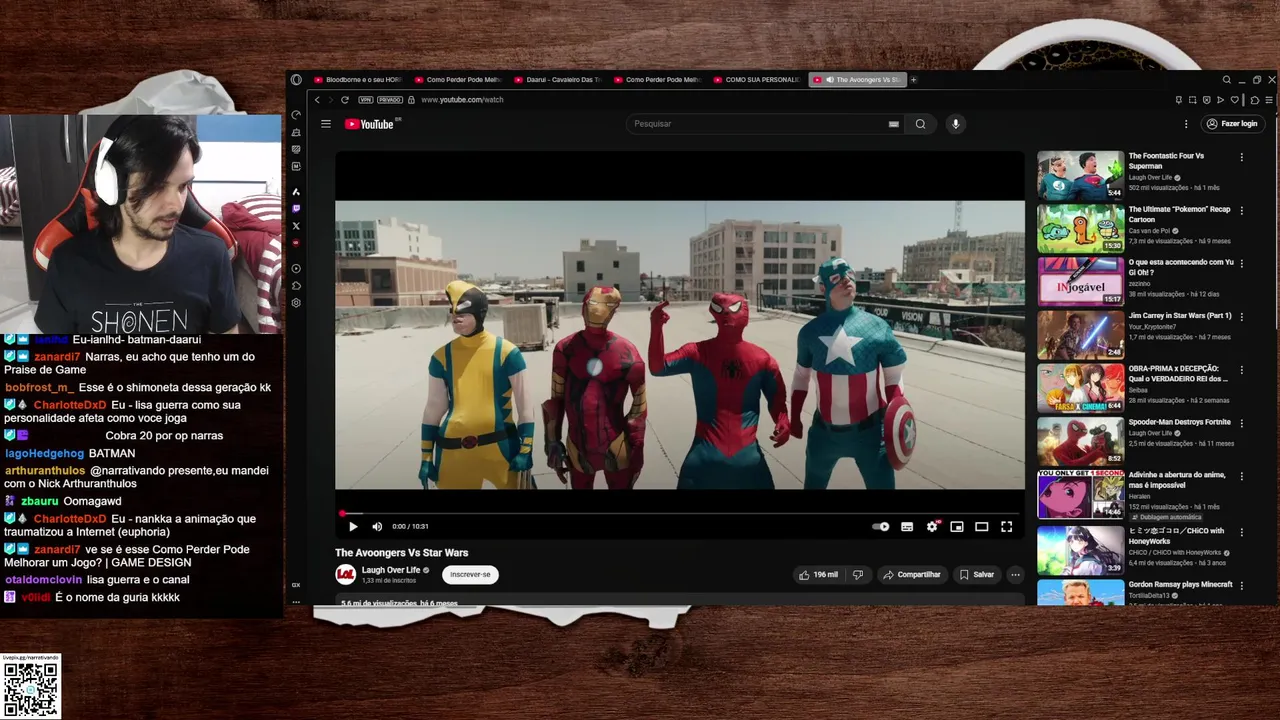Go to YouTube home via logo
This screenshot has height=720, width=1280.
point(370,124)
